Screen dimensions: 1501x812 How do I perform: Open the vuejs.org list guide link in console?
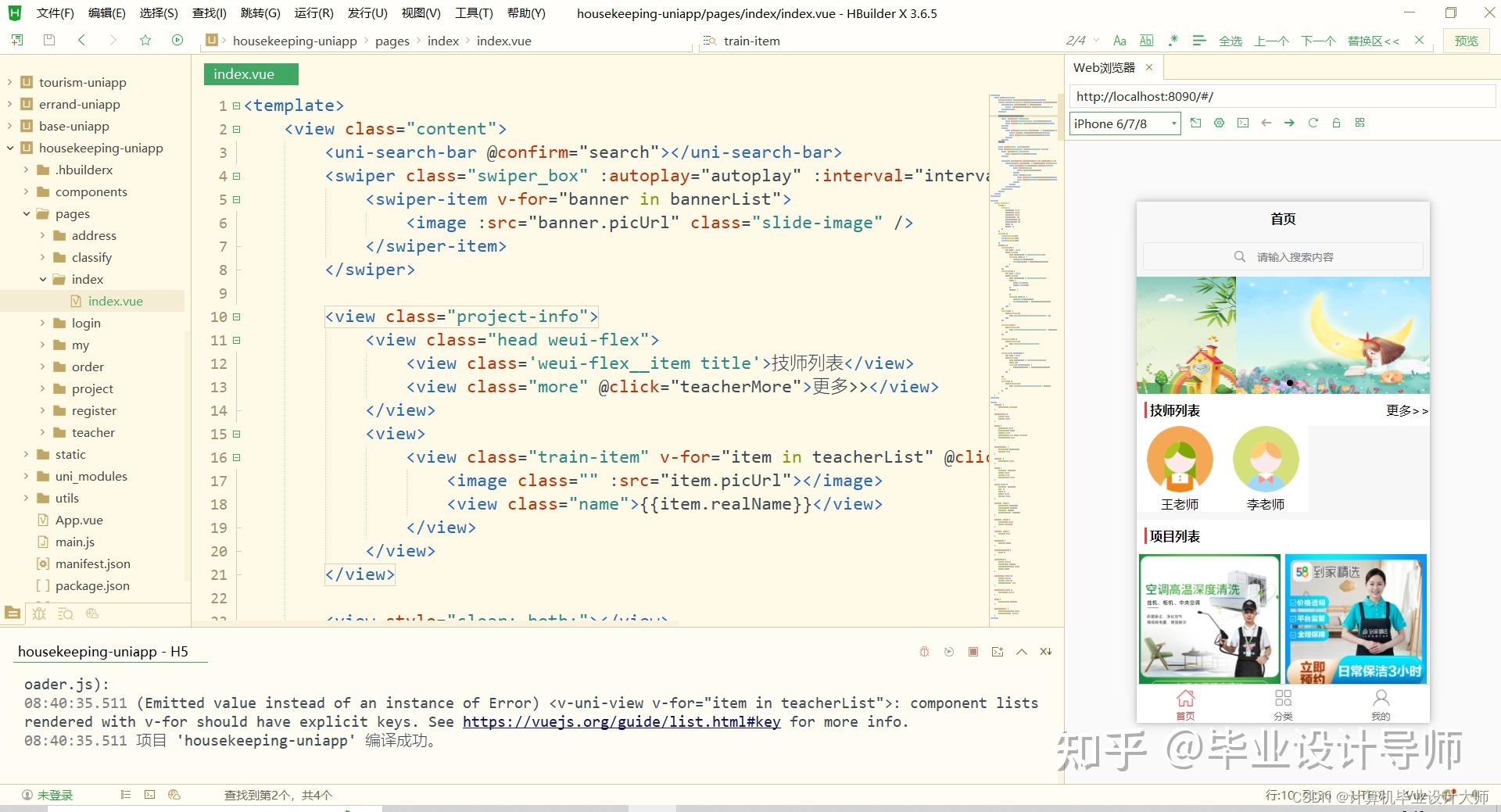622,721
